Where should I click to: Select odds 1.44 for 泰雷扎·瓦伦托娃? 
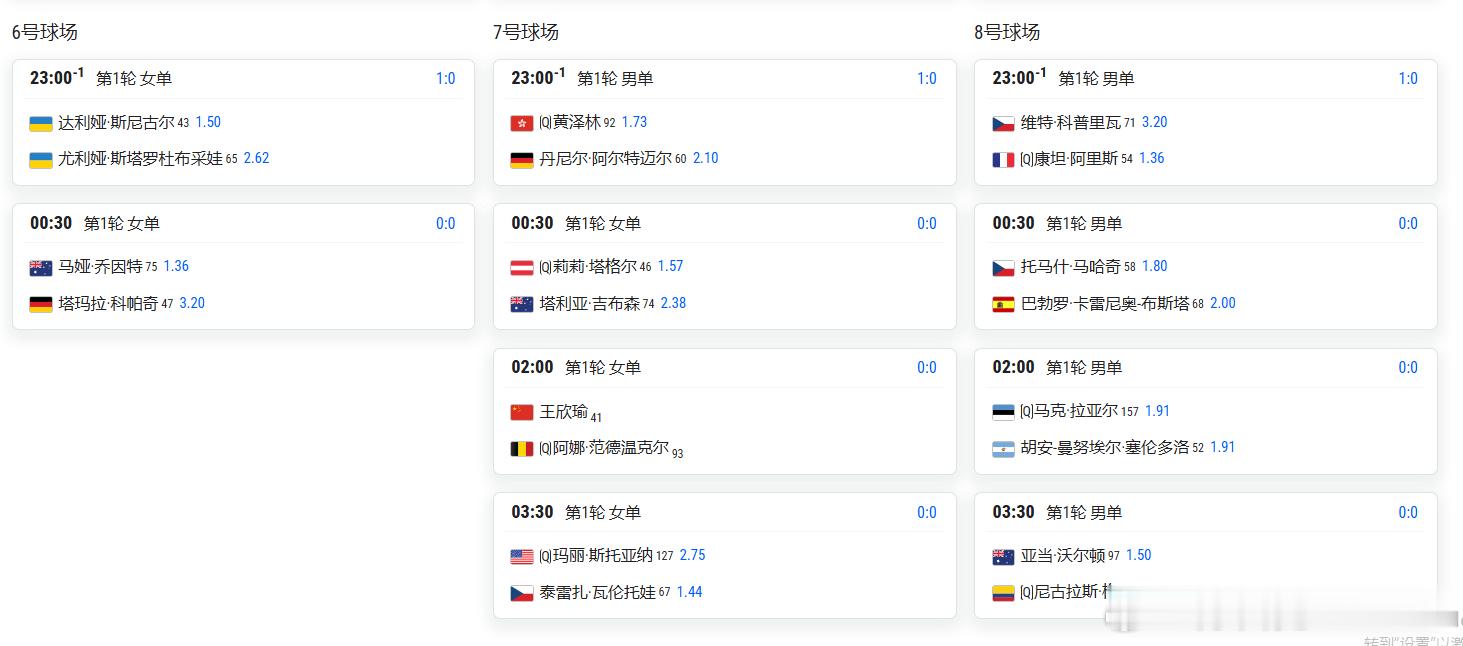689,592
